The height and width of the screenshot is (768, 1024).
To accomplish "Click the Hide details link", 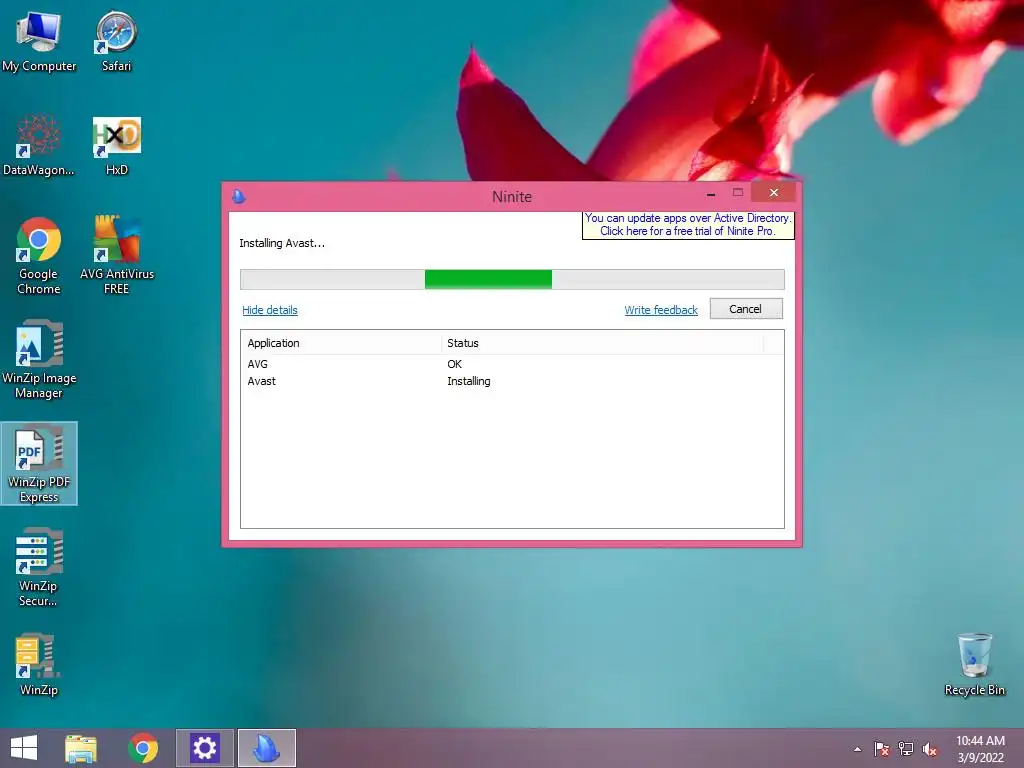I will [270, 310].
